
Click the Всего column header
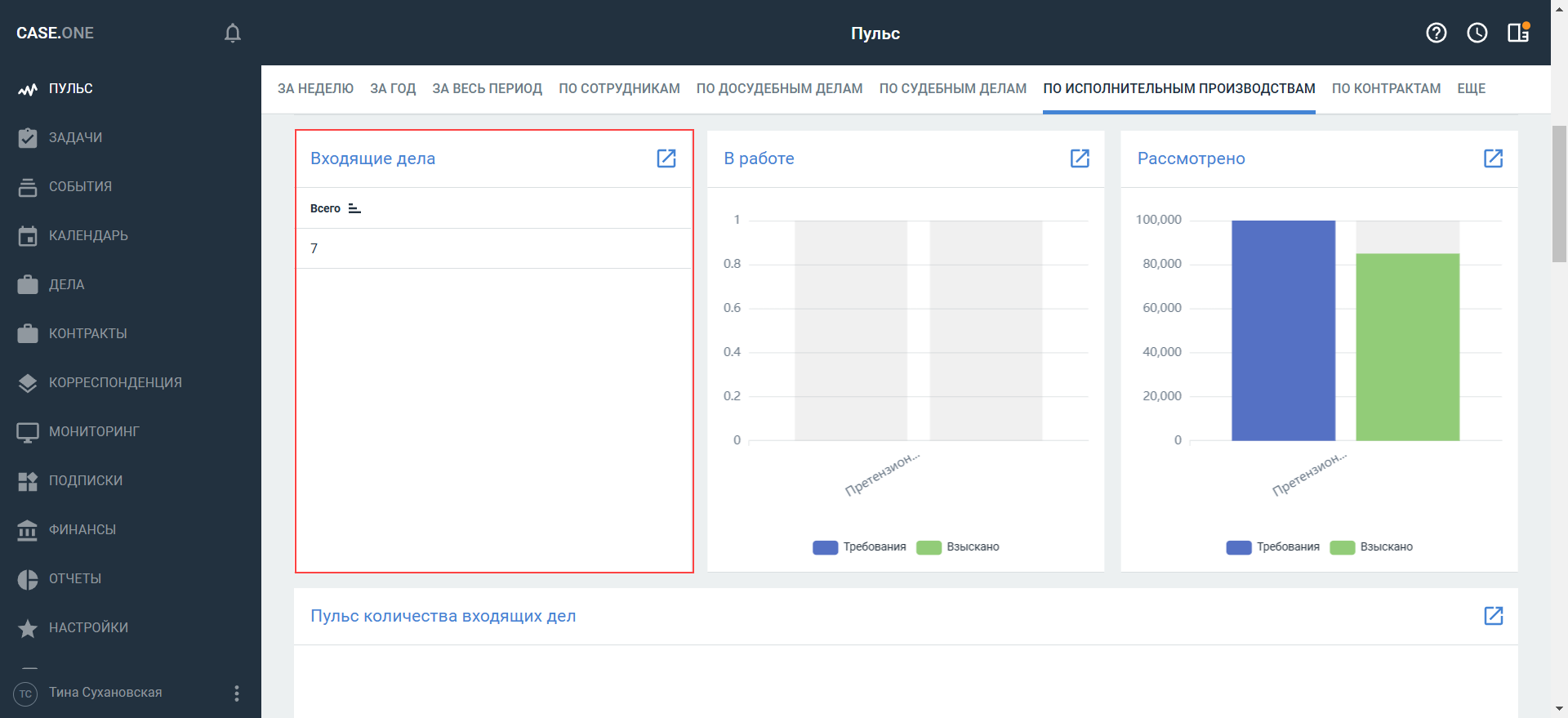pyautogui.click(x=325, y=208)
